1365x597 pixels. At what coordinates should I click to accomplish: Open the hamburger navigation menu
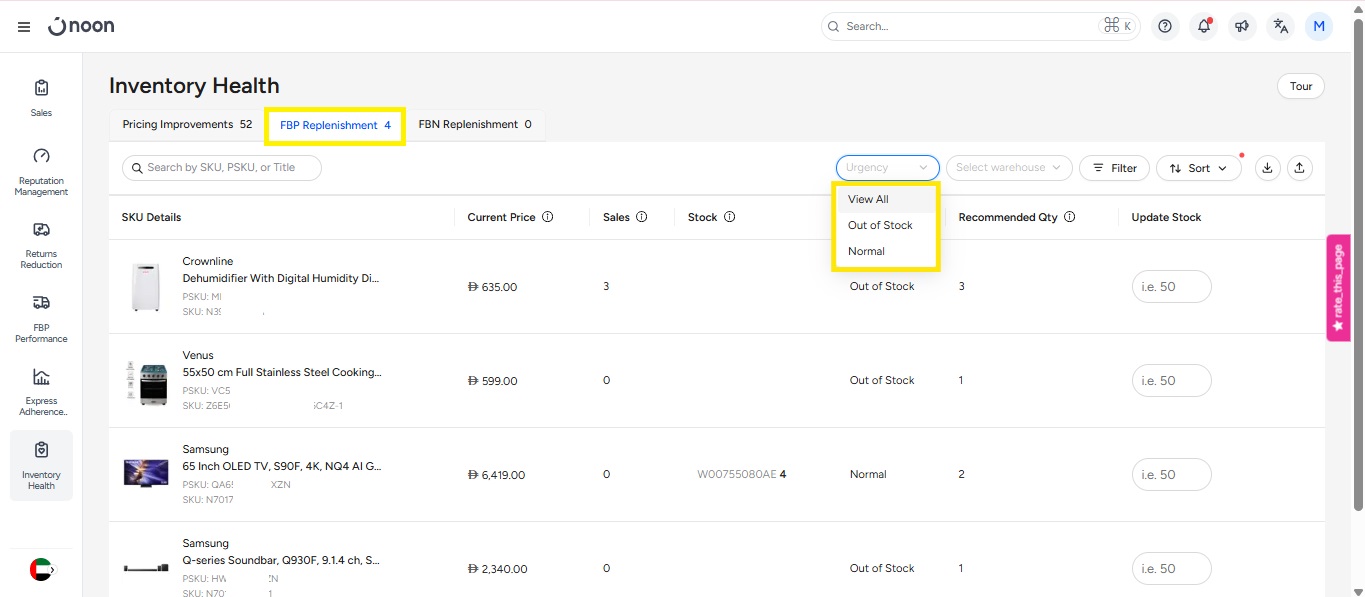coord(24,27)
